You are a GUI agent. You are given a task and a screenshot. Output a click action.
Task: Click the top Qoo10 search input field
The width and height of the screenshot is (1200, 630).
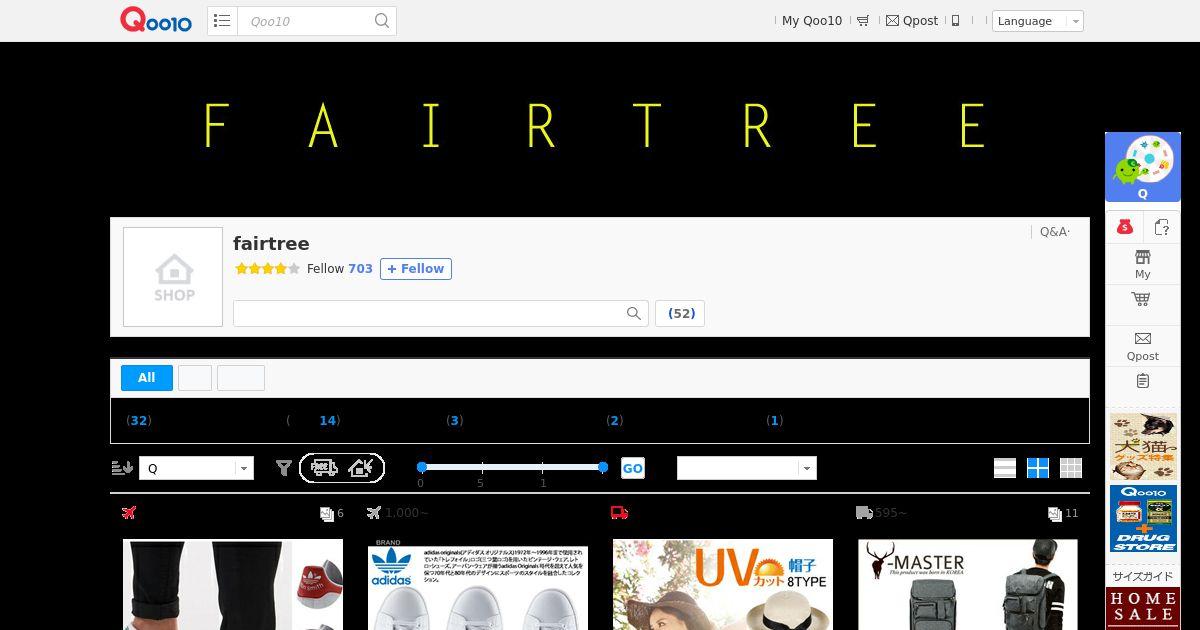(x=305, y=21)
